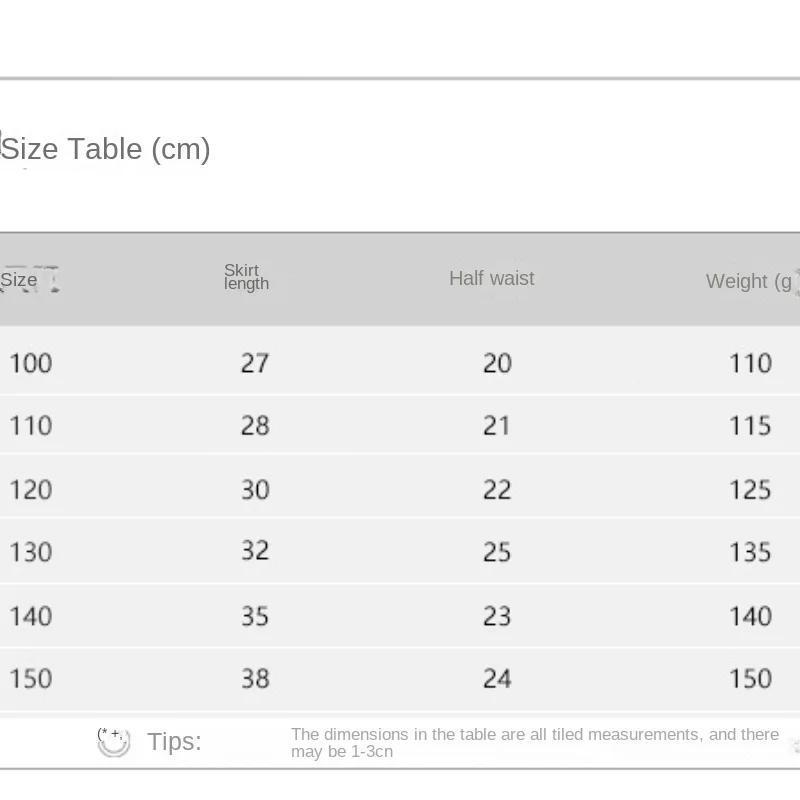Click half waist value 24
Viewport: 800px width, 800px height.
point(497,679)
